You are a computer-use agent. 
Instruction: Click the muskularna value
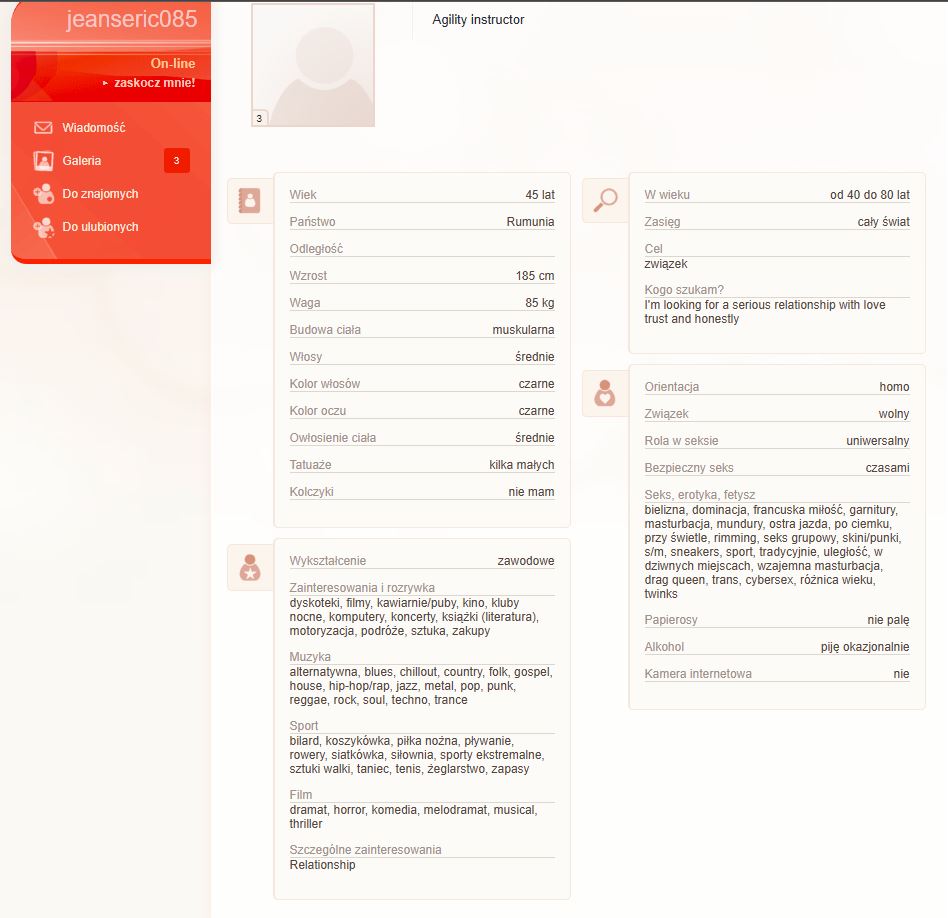click(524, 330)
